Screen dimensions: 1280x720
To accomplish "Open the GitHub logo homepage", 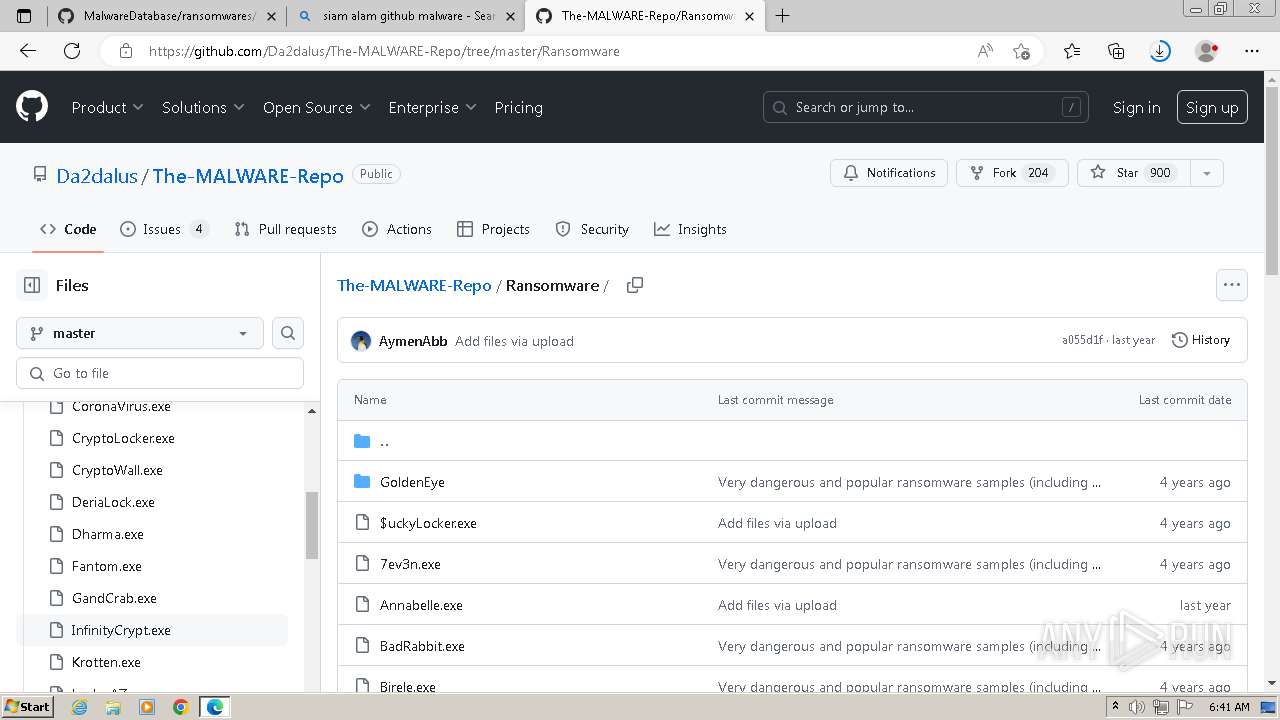I will (x=32, y=107).
